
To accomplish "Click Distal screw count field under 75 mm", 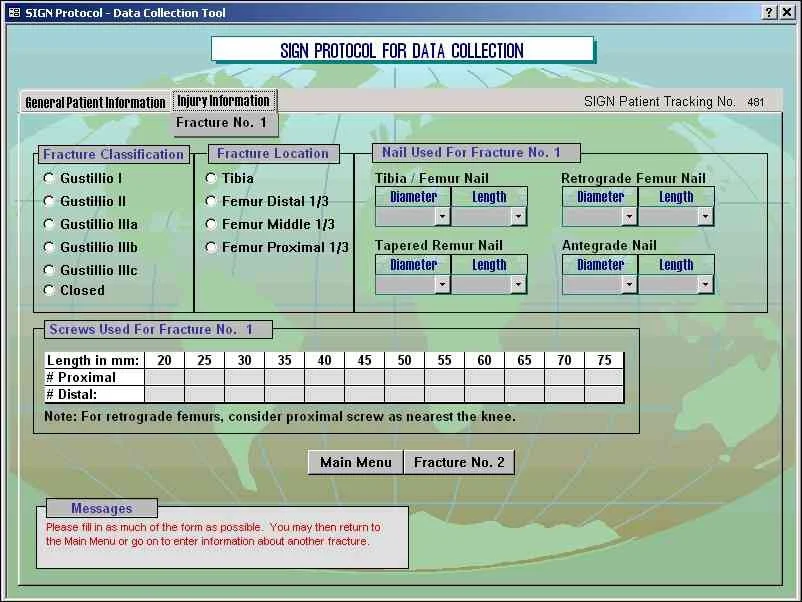I will (604, 394).
